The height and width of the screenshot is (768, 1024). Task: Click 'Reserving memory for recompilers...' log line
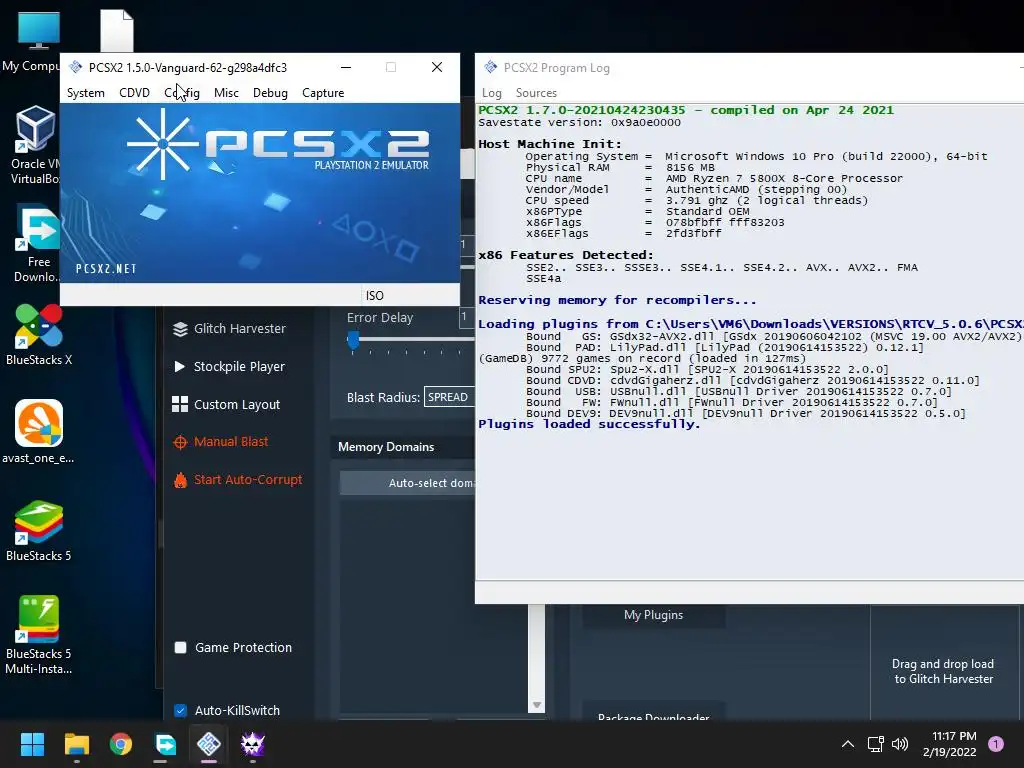click(x=617, y=300)
